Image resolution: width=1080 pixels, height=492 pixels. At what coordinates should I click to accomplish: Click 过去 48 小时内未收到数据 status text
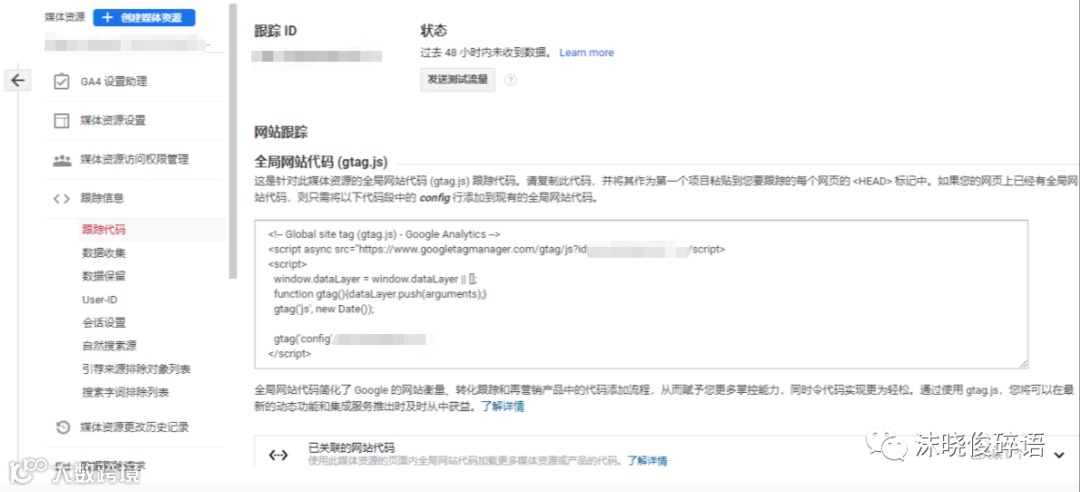point(486,53)
